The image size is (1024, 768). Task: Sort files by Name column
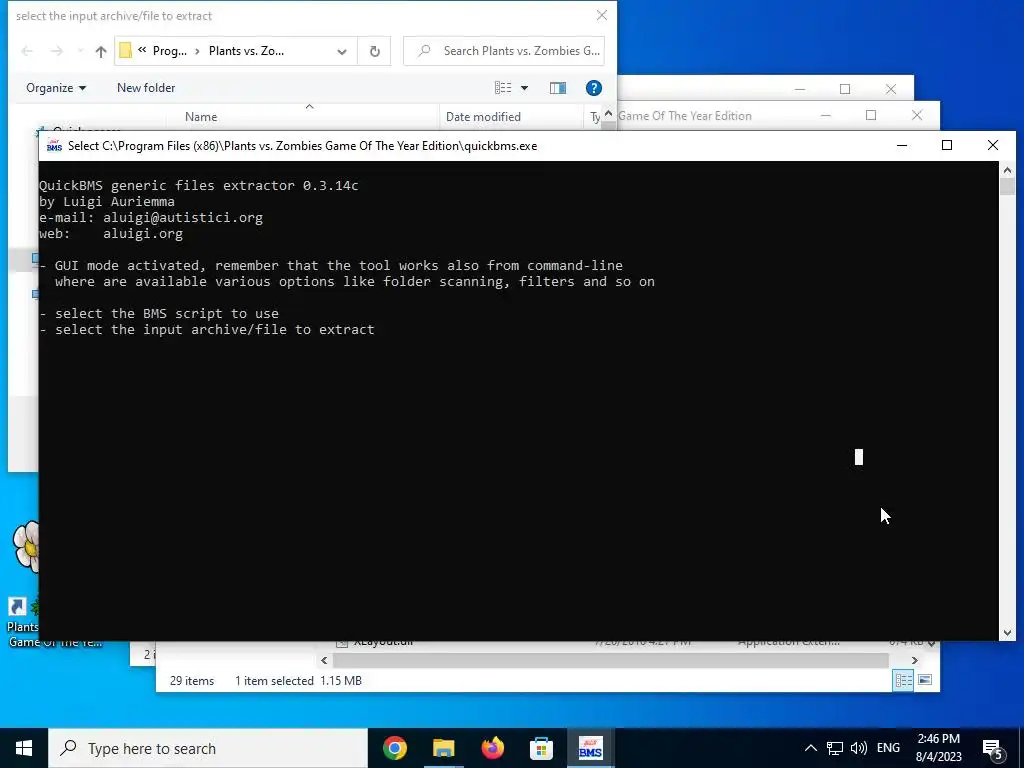pyautogui.click(x=200, y=117)
